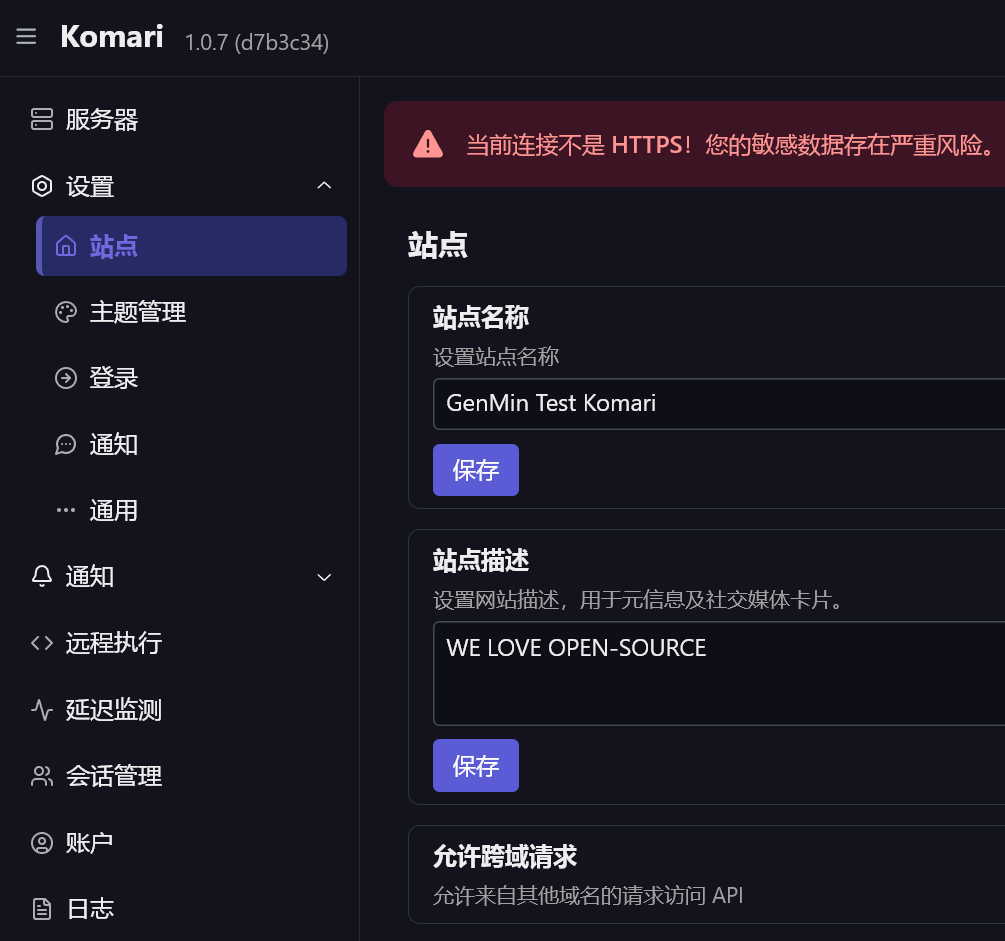Click the 延迟监测 pulse icon
The width and height of the screenshot is (1005, 941).
(x=41, y=710)
